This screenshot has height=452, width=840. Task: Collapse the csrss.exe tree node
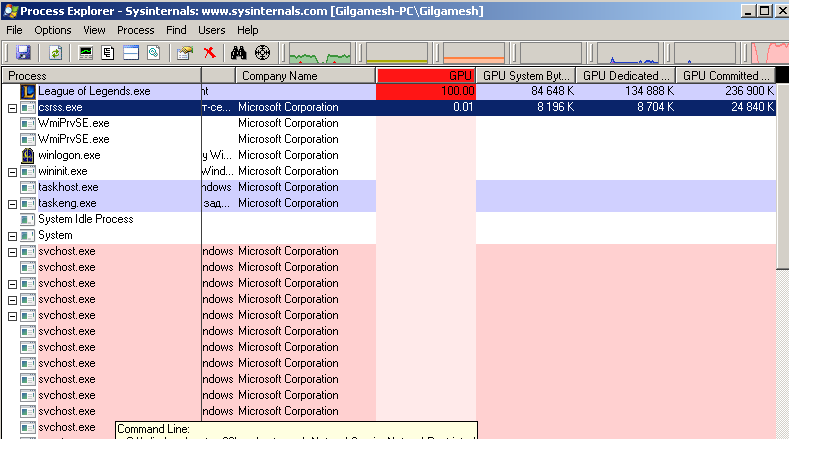click(x=12, y=108)
